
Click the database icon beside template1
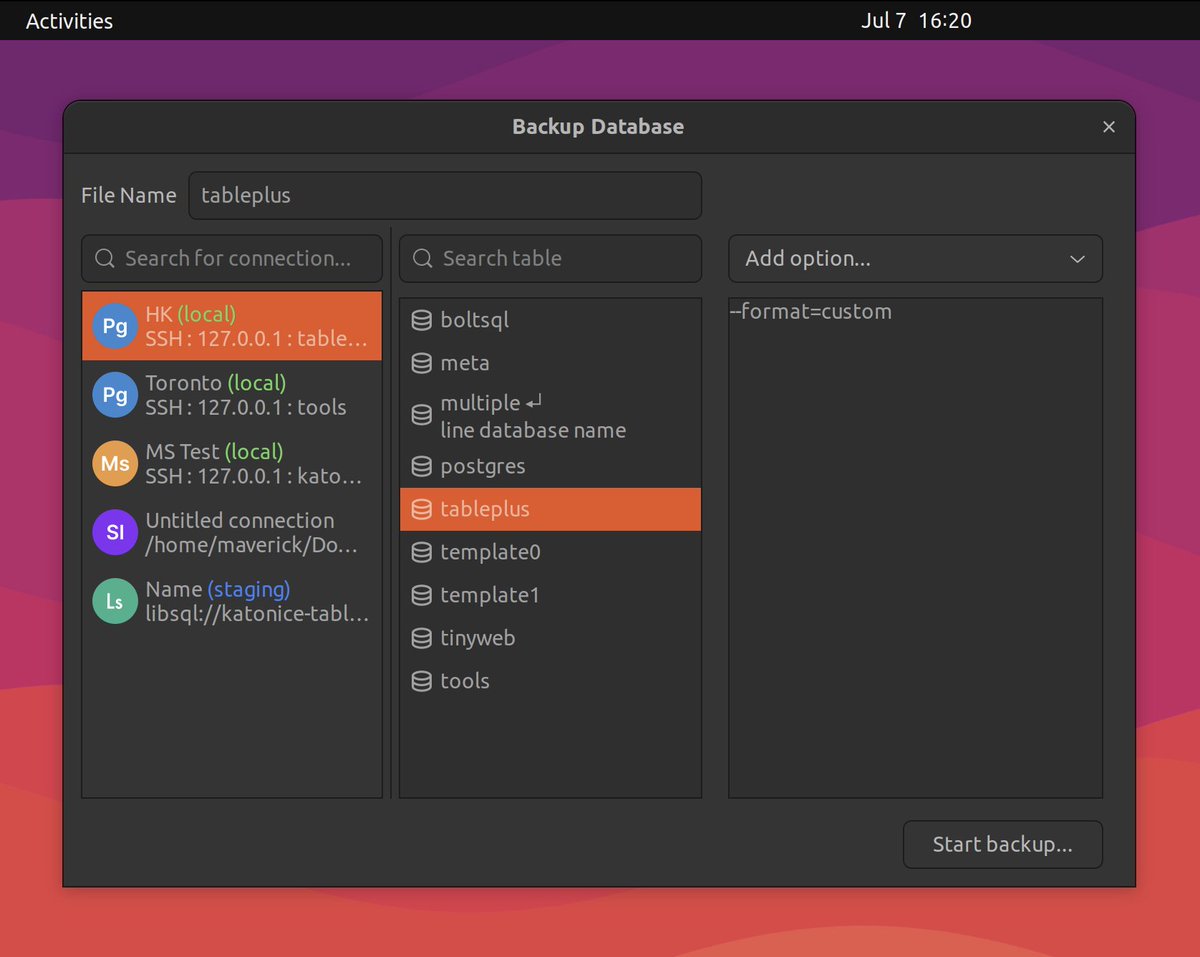tap(422, 595)
